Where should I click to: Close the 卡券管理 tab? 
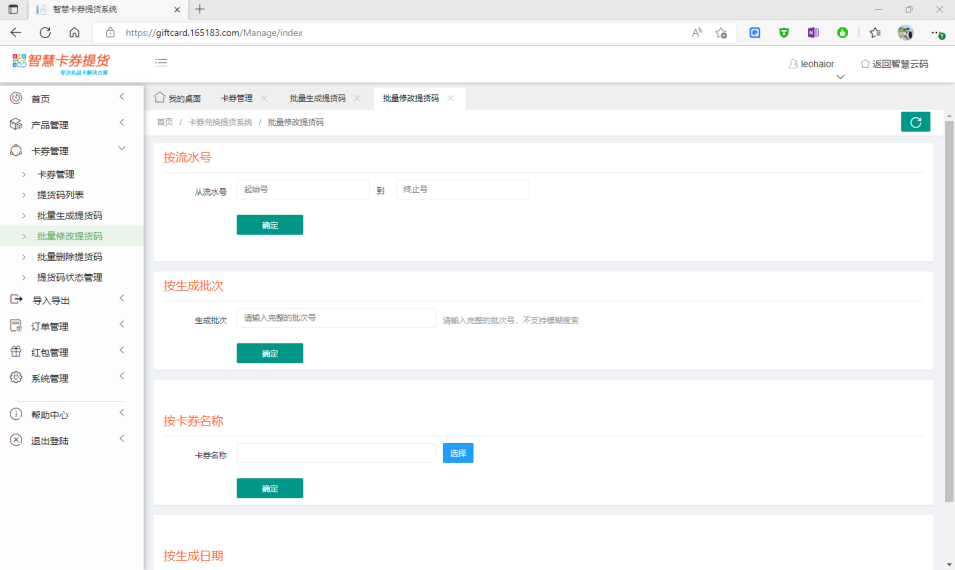pyautogui.click(x=264, y=98)
